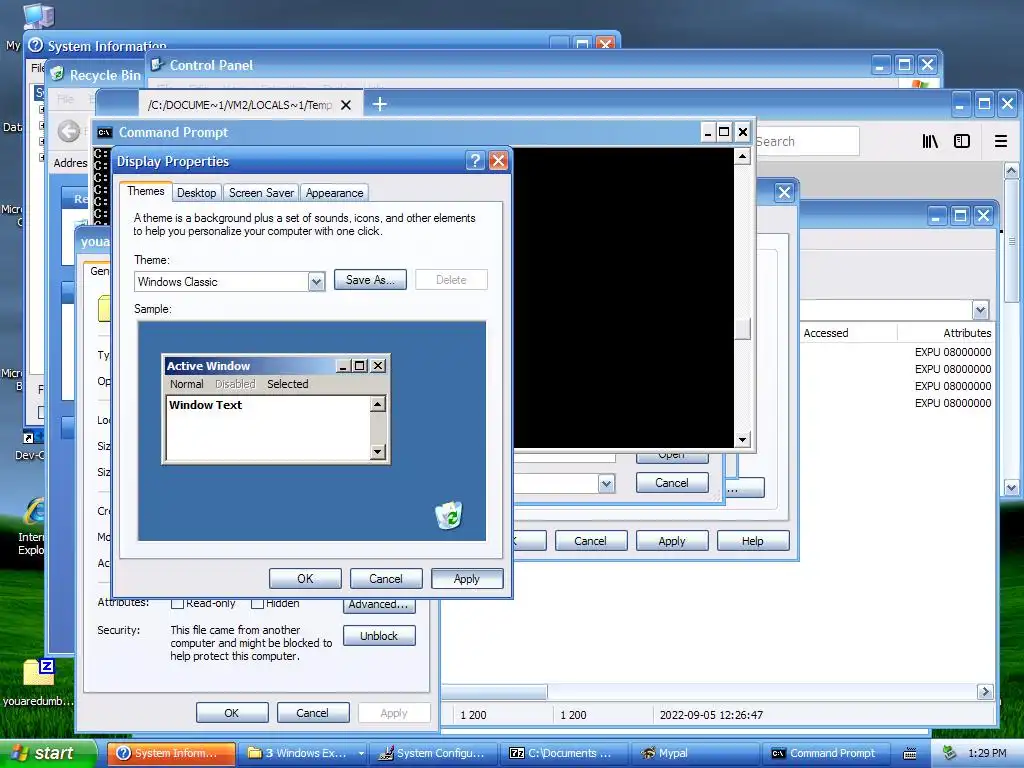Switch to the Desktop tab in Display Properties
Screen dimensions: 1024x768
click(196, 193)
